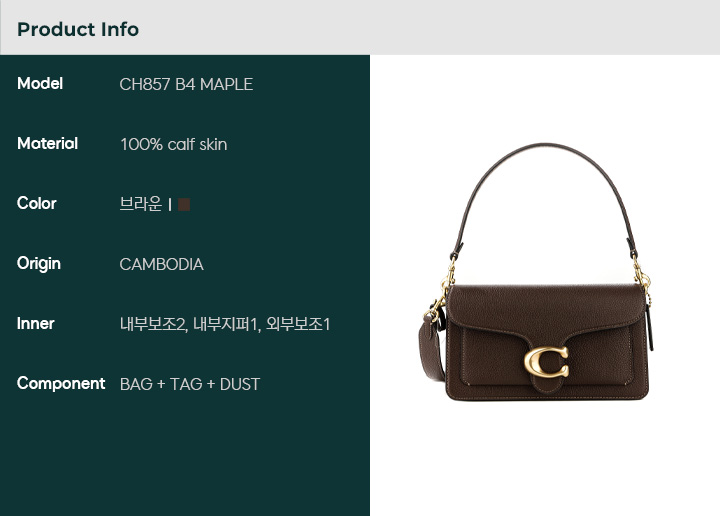Click the Korean color name 브라운
The height and width of the screenshot is (516, 720).
coord(141,204)
